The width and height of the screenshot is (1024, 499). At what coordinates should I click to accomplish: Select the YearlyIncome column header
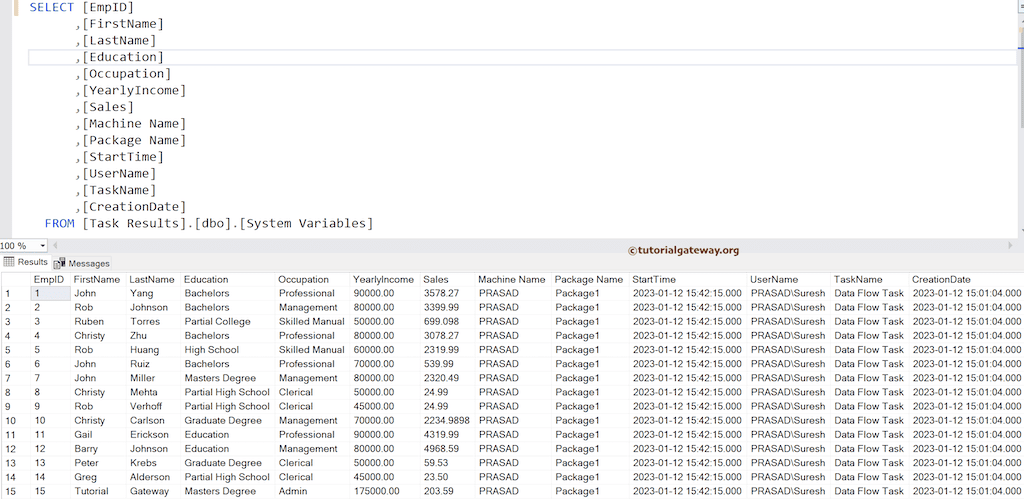[385, 279]
